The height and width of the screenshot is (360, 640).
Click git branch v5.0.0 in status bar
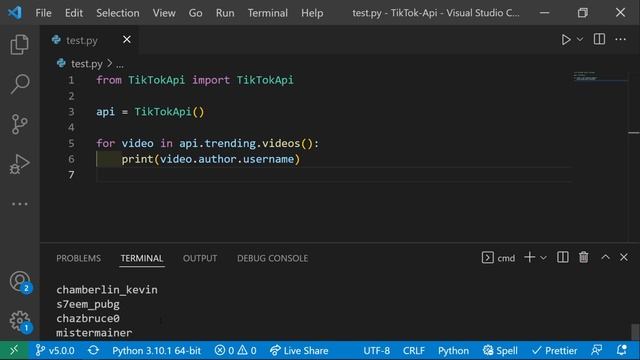(x=55, y=351)
